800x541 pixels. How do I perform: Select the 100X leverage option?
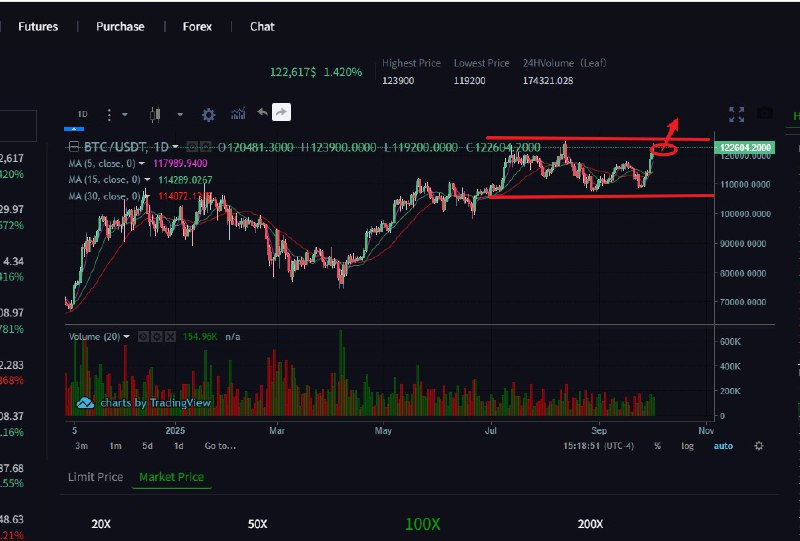tap(422, 523)
